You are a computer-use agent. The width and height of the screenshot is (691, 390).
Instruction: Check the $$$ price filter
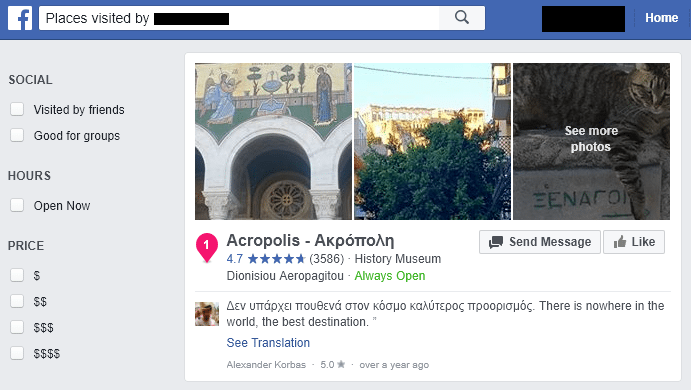point(17,327)
